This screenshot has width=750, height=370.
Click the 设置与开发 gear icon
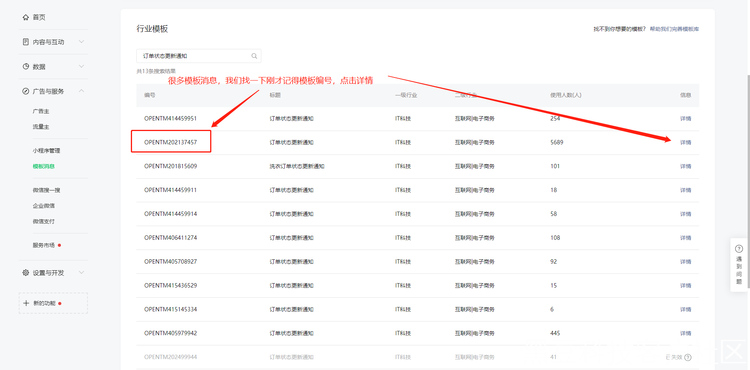(26, 272)
